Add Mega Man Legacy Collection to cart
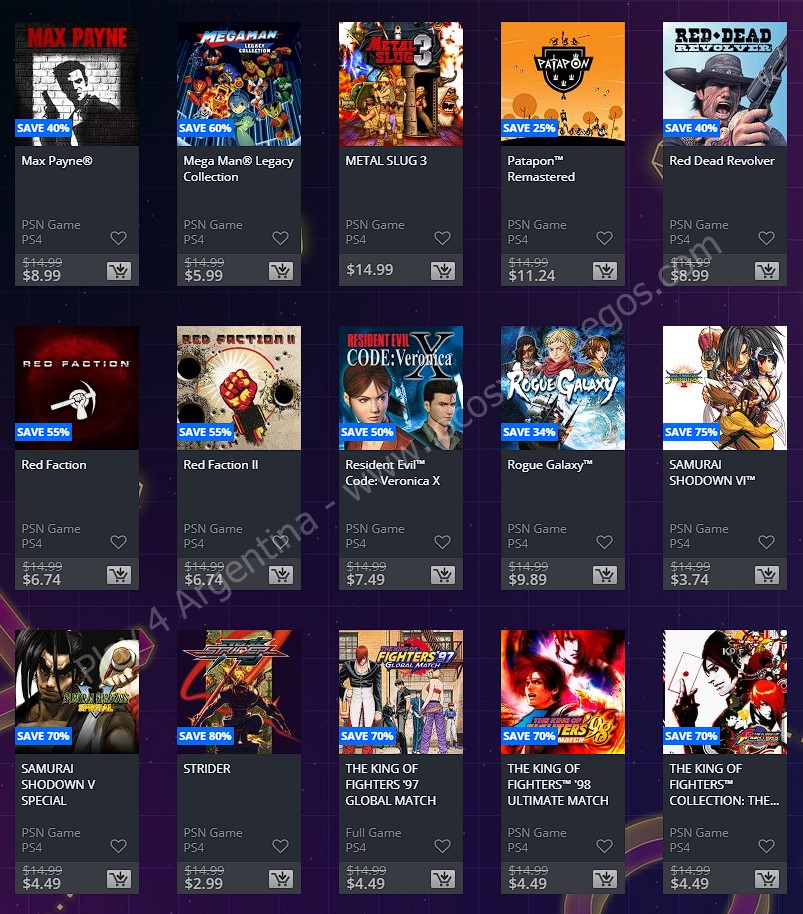This screenshot has width=803, height=914. [281, 270]
